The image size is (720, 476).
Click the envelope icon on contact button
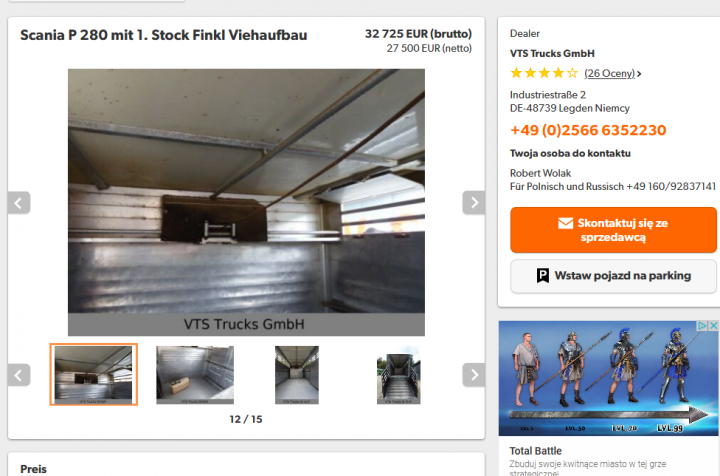tap(565, 223)
